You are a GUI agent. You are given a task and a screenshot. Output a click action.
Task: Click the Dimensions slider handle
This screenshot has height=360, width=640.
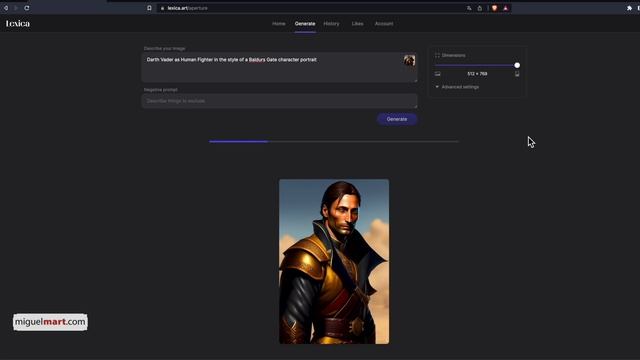517,65
